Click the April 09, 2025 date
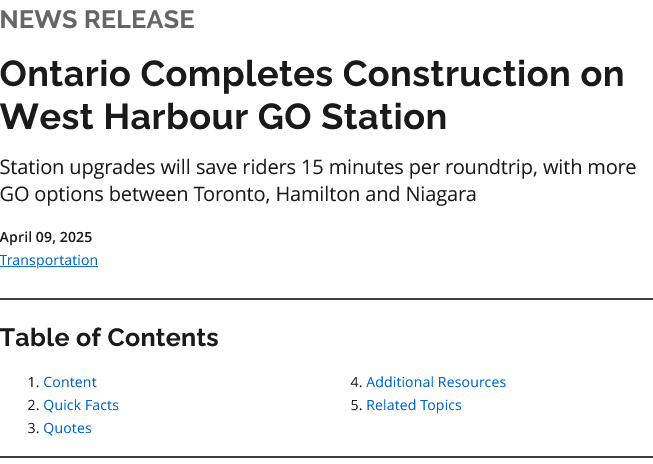653x464 pixels. 46,237
